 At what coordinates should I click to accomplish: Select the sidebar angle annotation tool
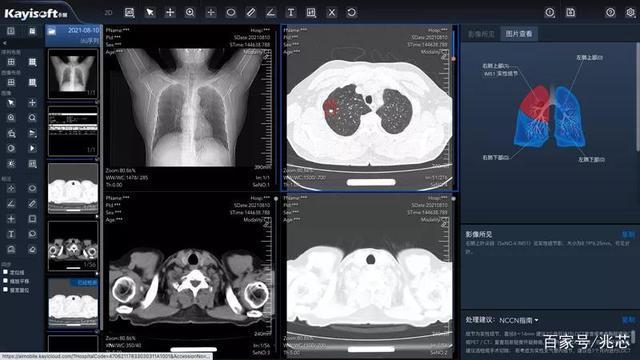coord(11,204)
